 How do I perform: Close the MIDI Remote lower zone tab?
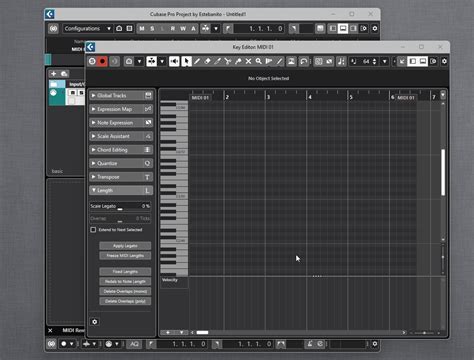(50, 330)
